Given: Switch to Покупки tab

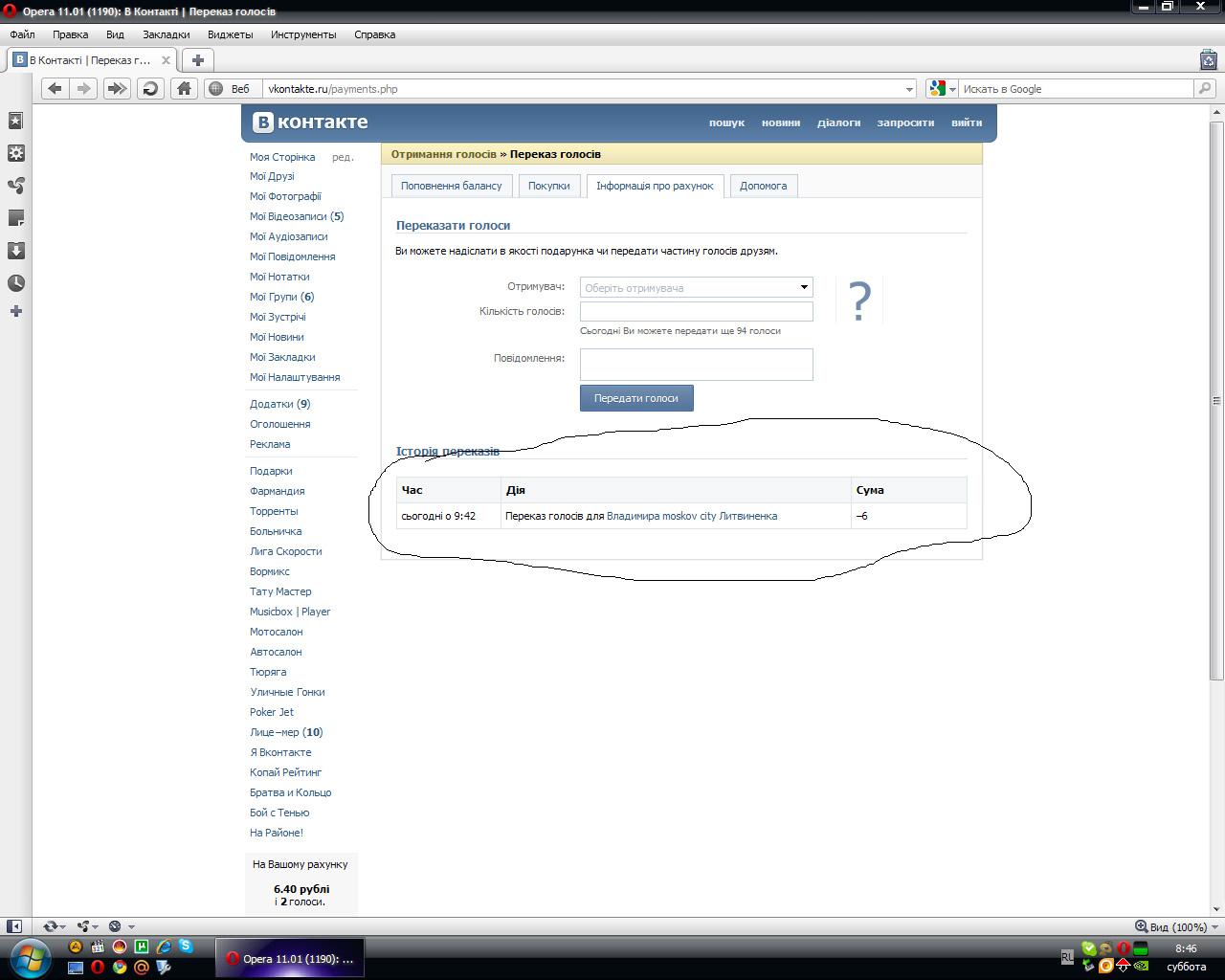Looking at the screenshot, I should pyautogui.click(x=549, y=186).
